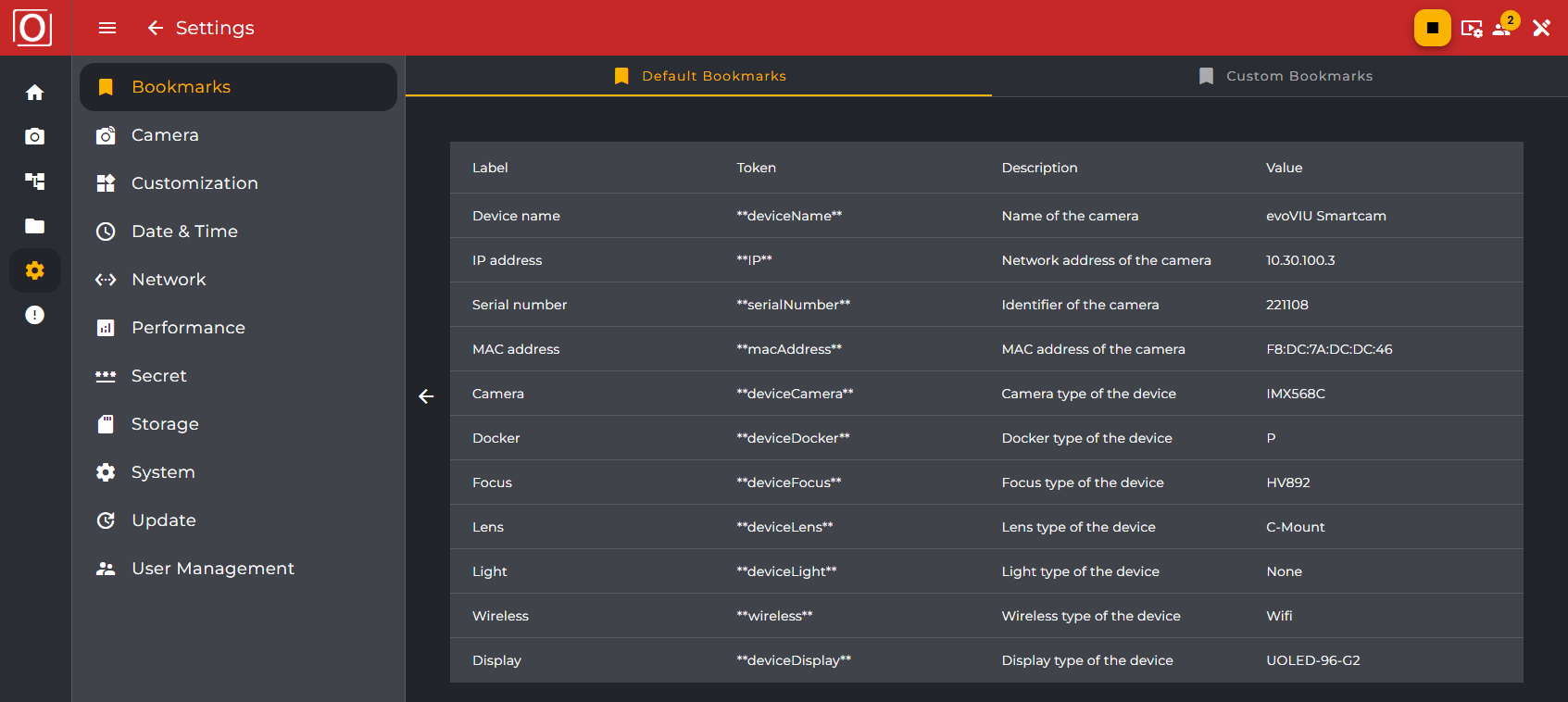The height and width of the screenshot is (702, 1568).
Task: Open the Network settings section
Action: pyautogui.click(x=169, y=280)
